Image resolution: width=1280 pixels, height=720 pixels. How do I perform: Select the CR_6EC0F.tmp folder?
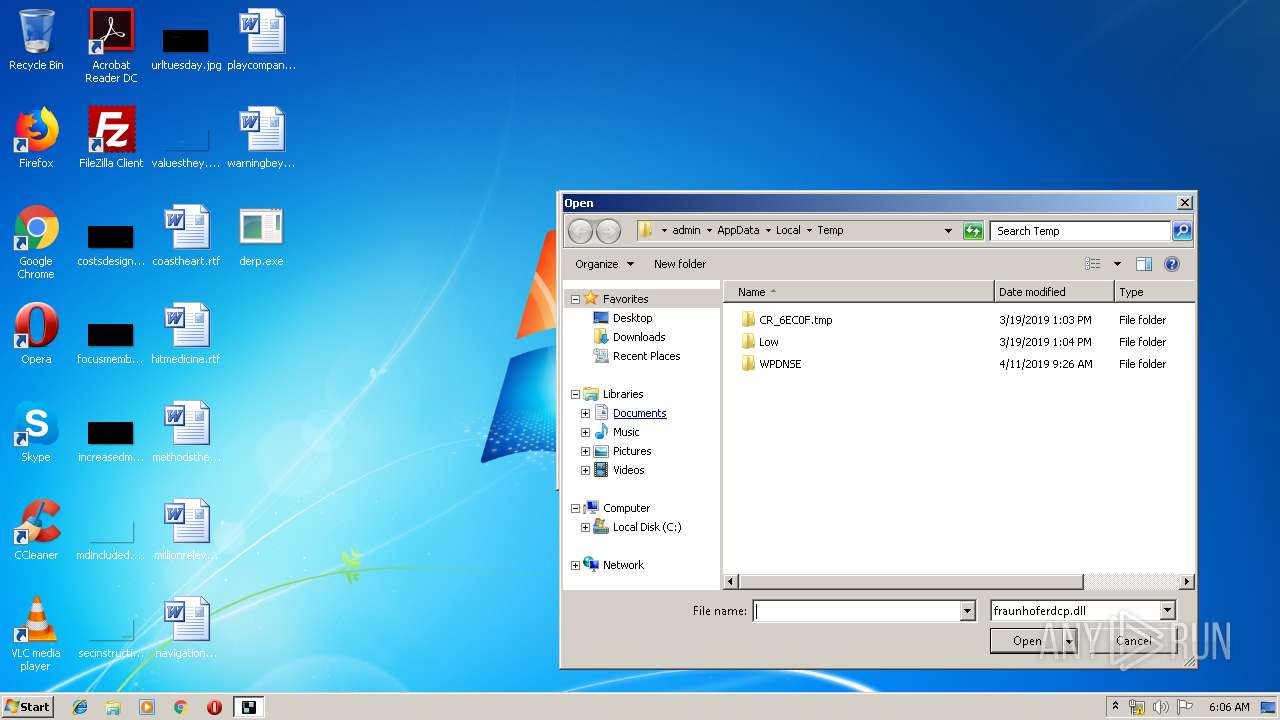795,320
